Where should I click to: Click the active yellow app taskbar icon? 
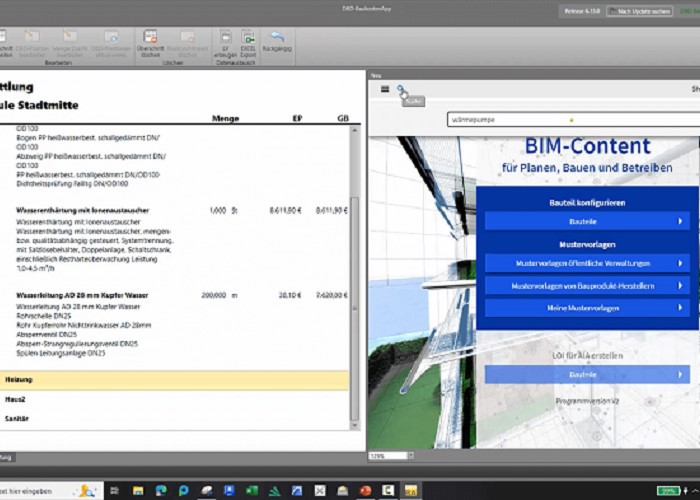point(411,491)
